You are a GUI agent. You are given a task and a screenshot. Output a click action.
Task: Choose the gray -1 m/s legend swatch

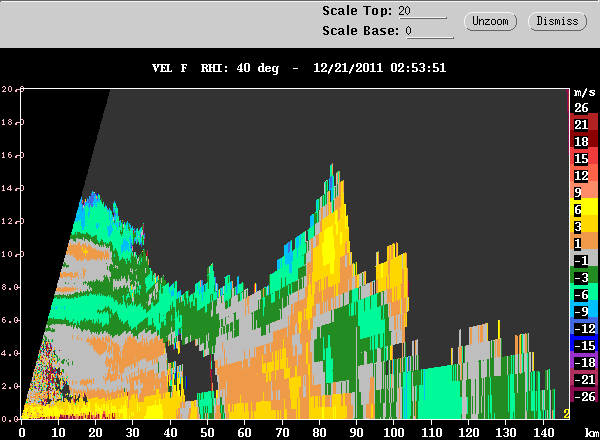pos(583,260)
